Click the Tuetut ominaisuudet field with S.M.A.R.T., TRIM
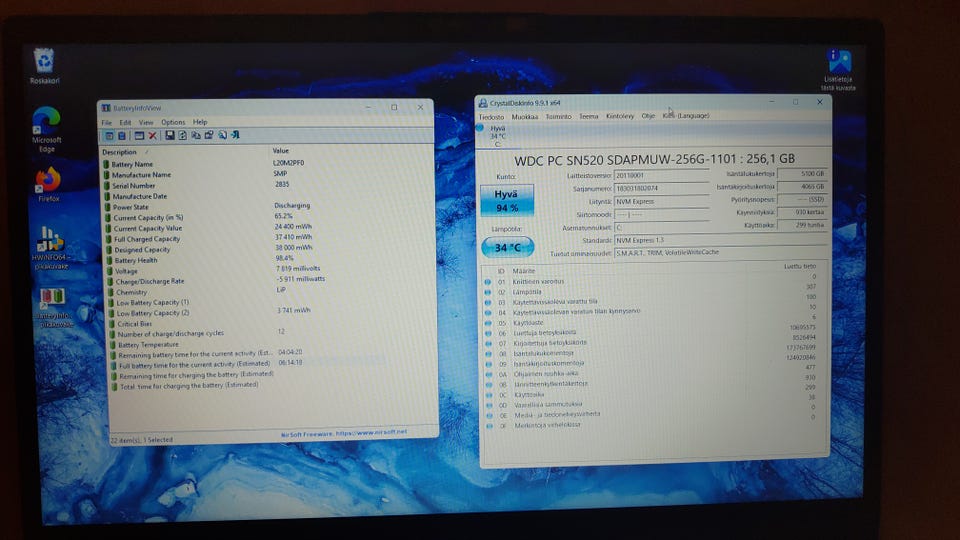This screenshot has width=960, height=540. 721,252
